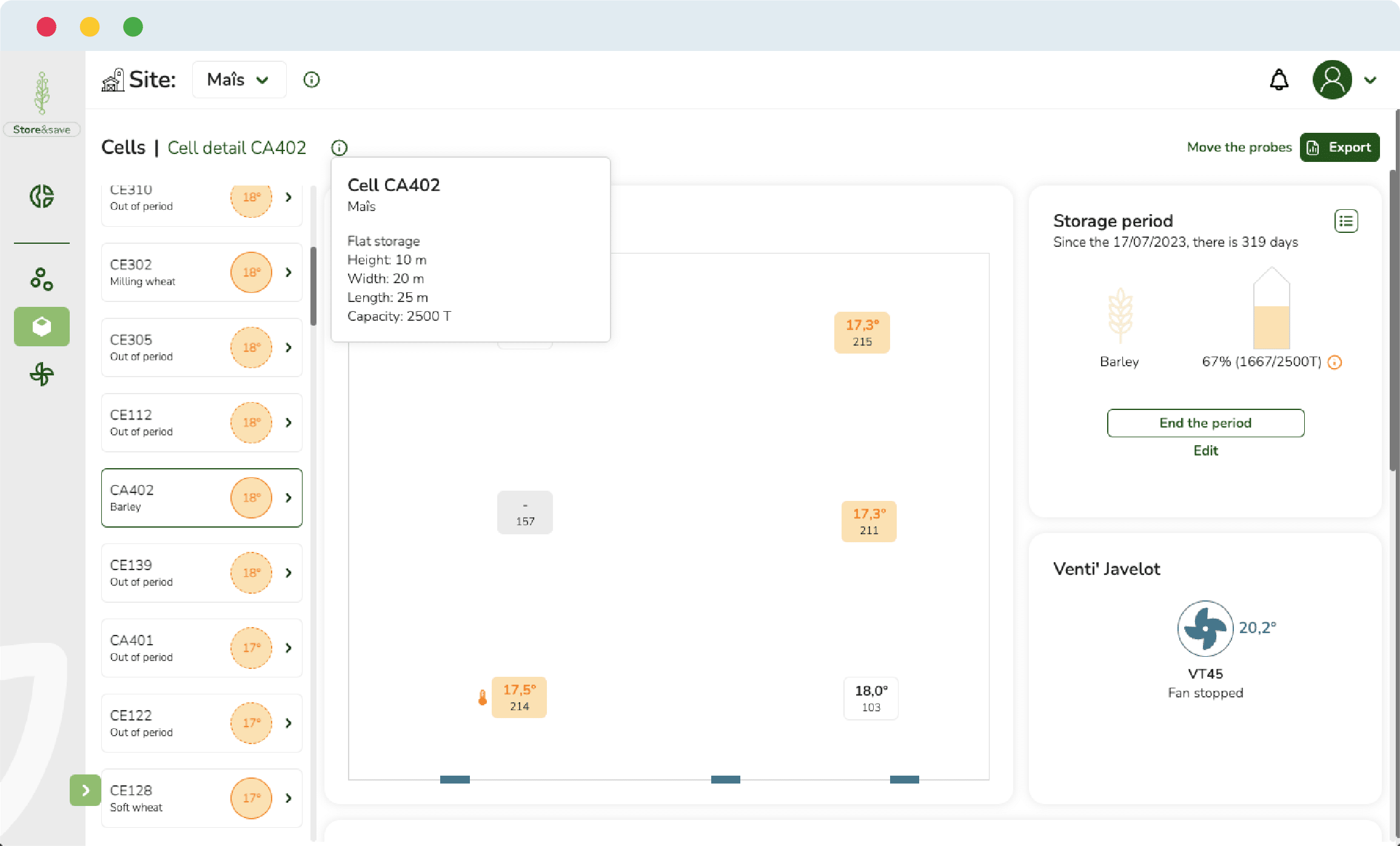Click the Store&save logo
The width and height of the screenshot is (1400, 846).
(42, 104)
